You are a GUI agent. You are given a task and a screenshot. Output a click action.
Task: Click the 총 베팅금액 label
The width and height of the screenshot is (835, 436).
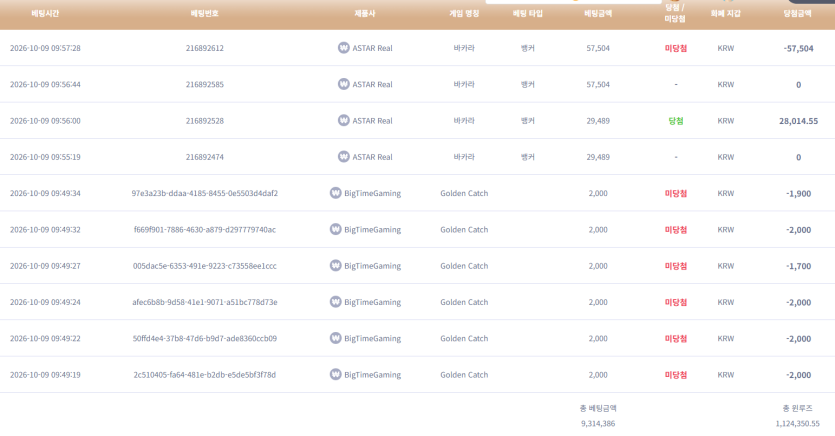pyautogui.click(x=598, y=408)
